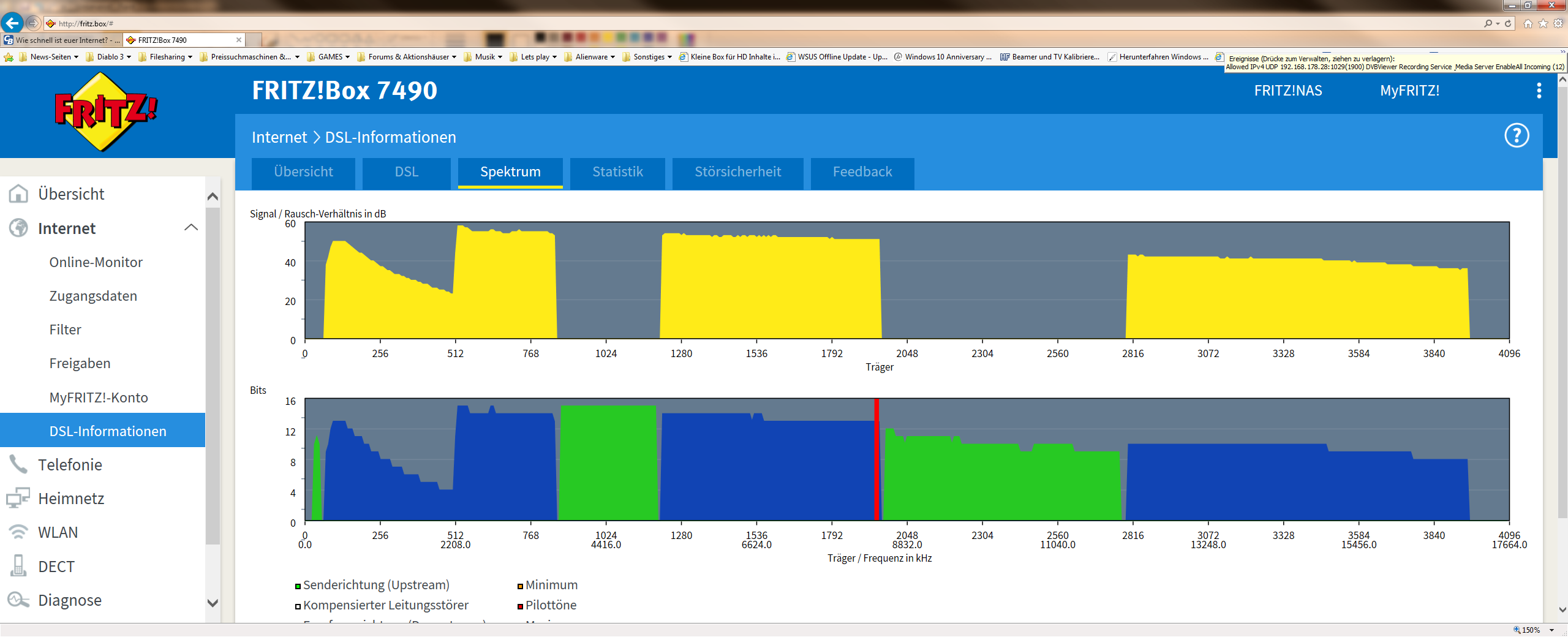Click the magnifier search icon in address bar
Viewport: 1568px width, 637px height.
coord(1488,23)
